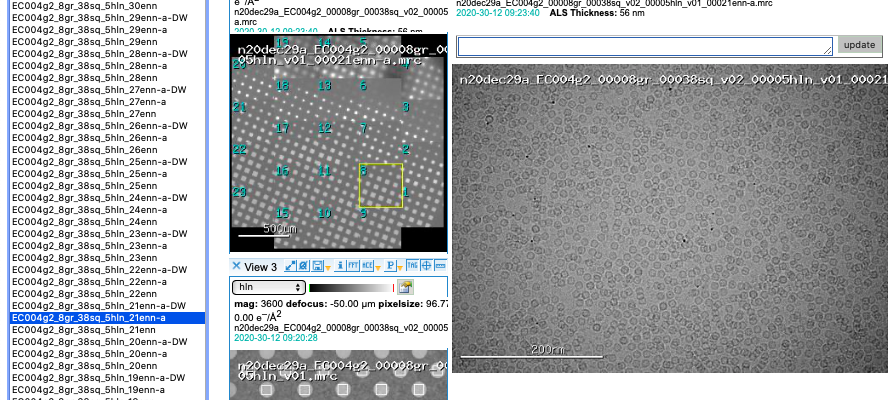Click the update button
896x400 pixels.
click(859, 45)
